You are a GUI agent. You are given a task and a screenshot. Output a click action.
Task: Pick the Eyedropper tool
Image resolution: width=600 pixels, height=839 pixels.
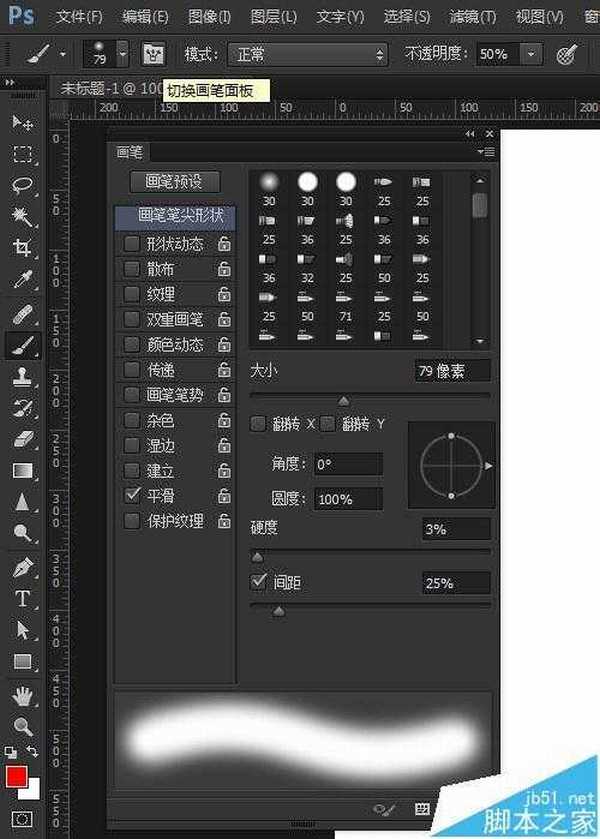[x=22, y=279]
